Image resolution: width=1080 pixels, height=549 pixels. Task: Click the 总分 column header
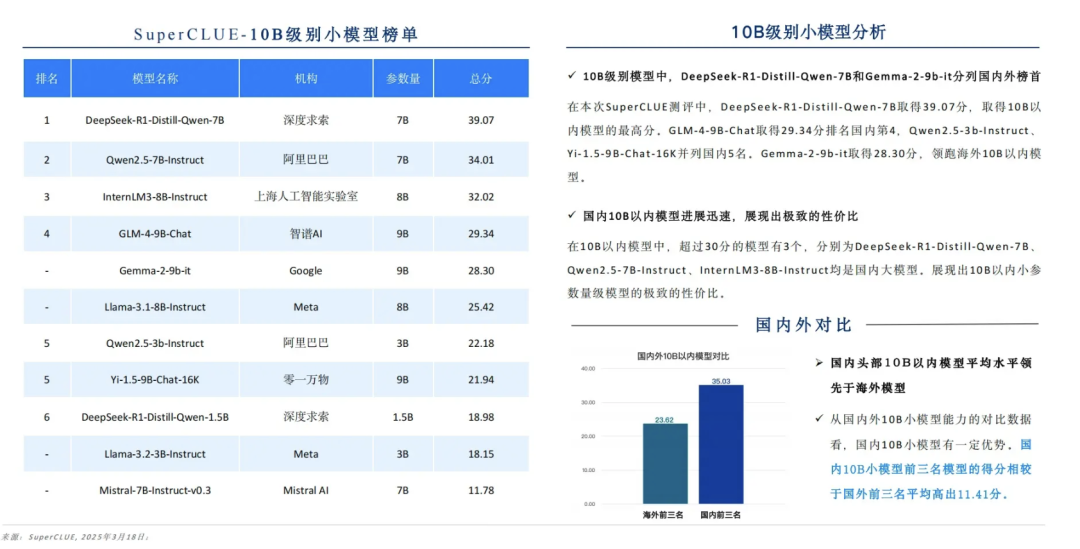click(x=481, y=79)
